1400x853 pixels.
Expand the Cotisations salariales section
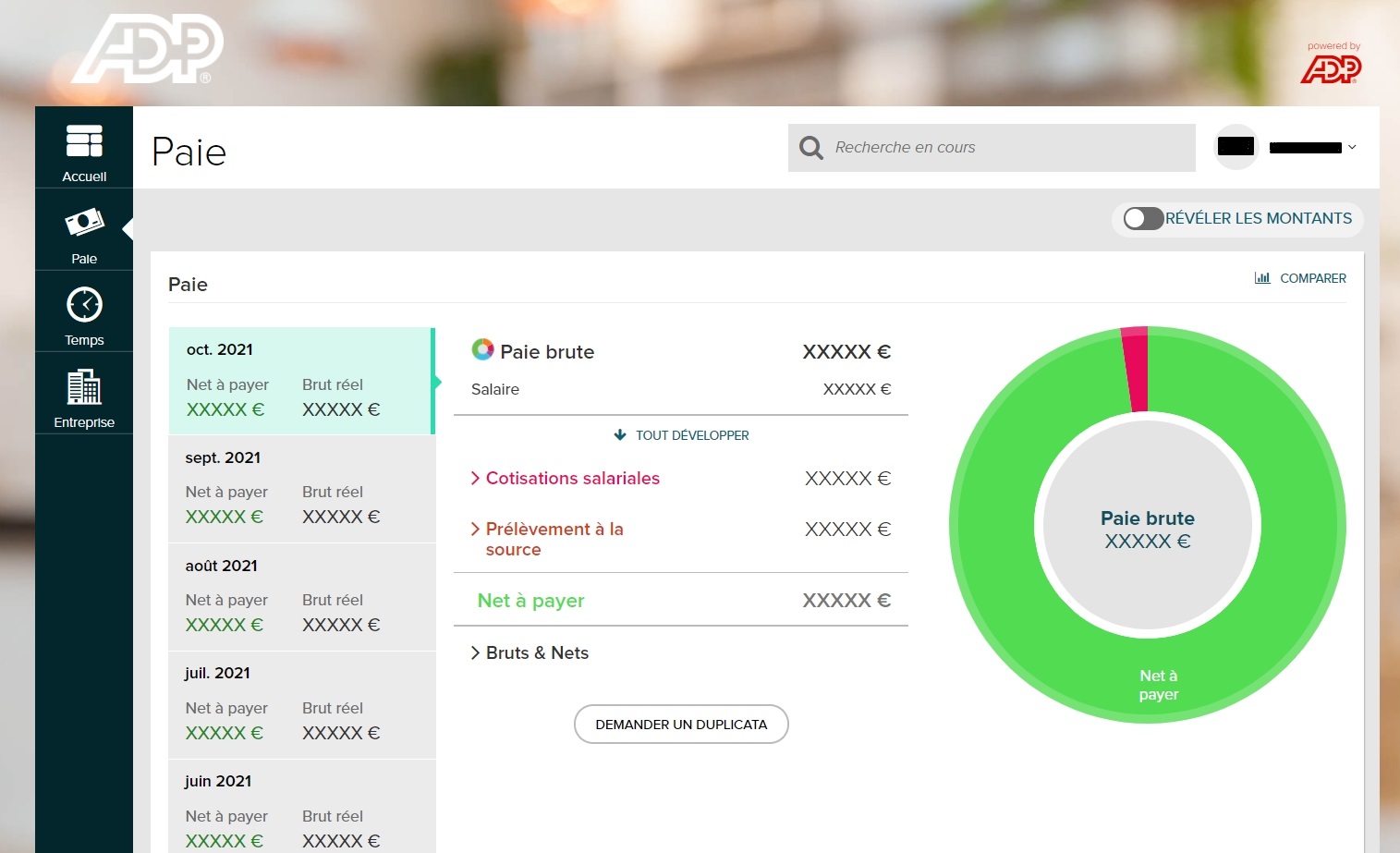pyautogui.click(x=566, y=479)
